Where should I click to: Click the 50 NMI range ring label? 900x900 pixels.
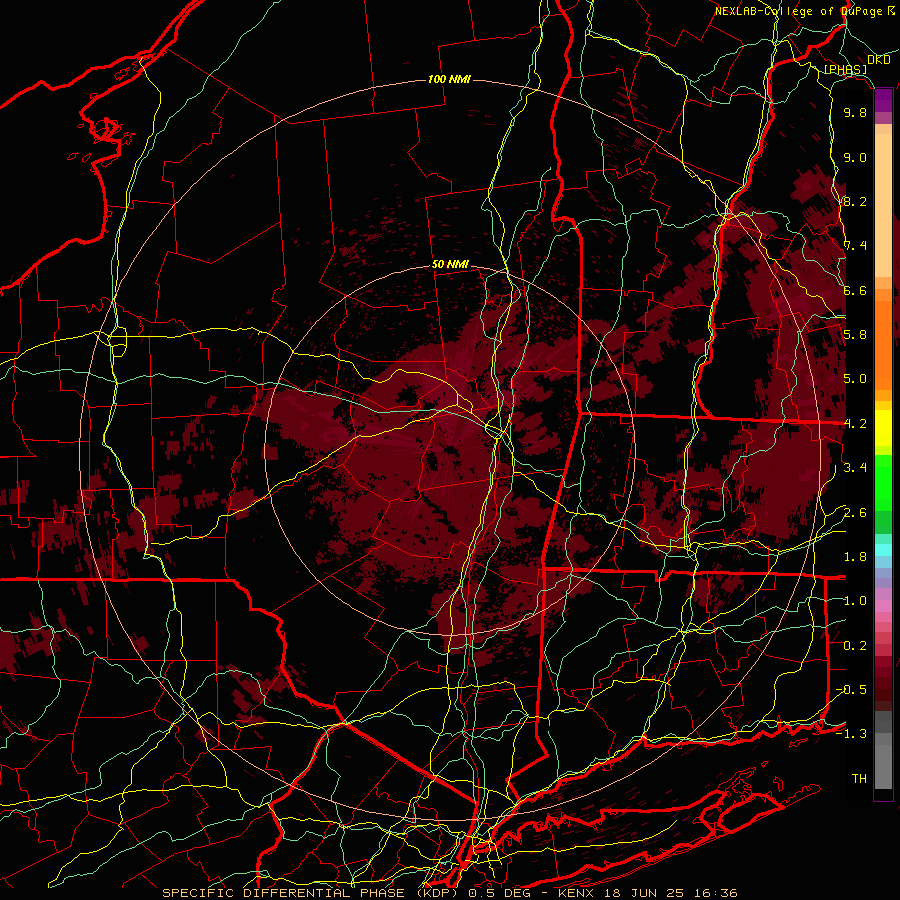(450, 265)
